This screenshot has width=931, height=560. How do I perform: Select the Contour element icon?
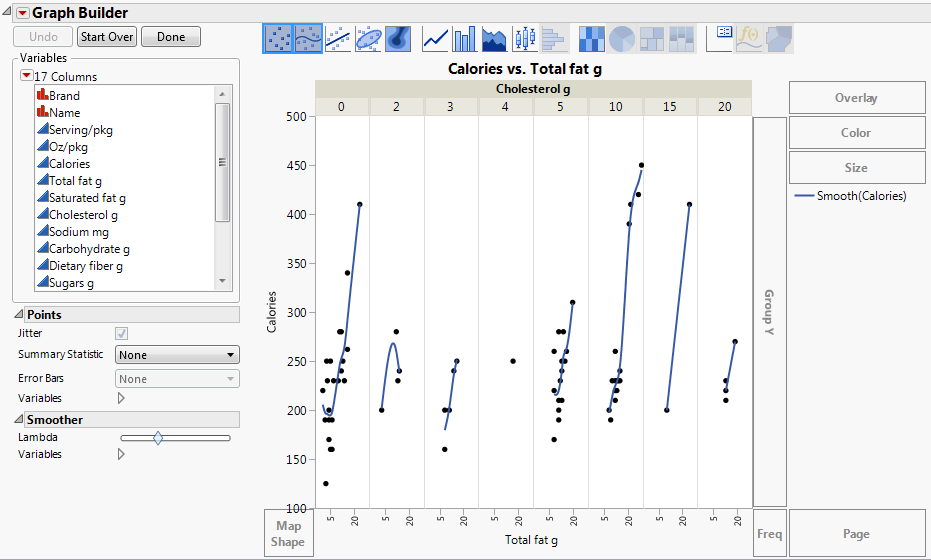(398, 39)
